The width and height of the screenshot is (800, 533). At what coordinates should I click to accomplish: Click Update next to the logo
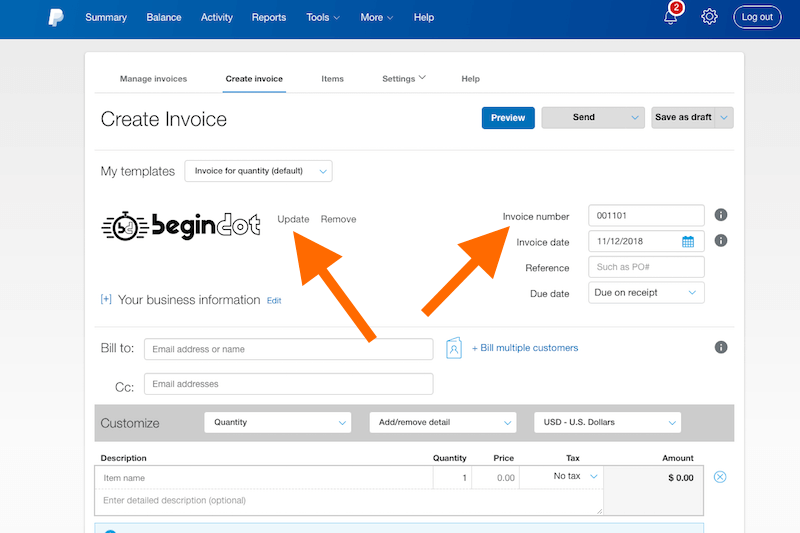coord(293,219)
